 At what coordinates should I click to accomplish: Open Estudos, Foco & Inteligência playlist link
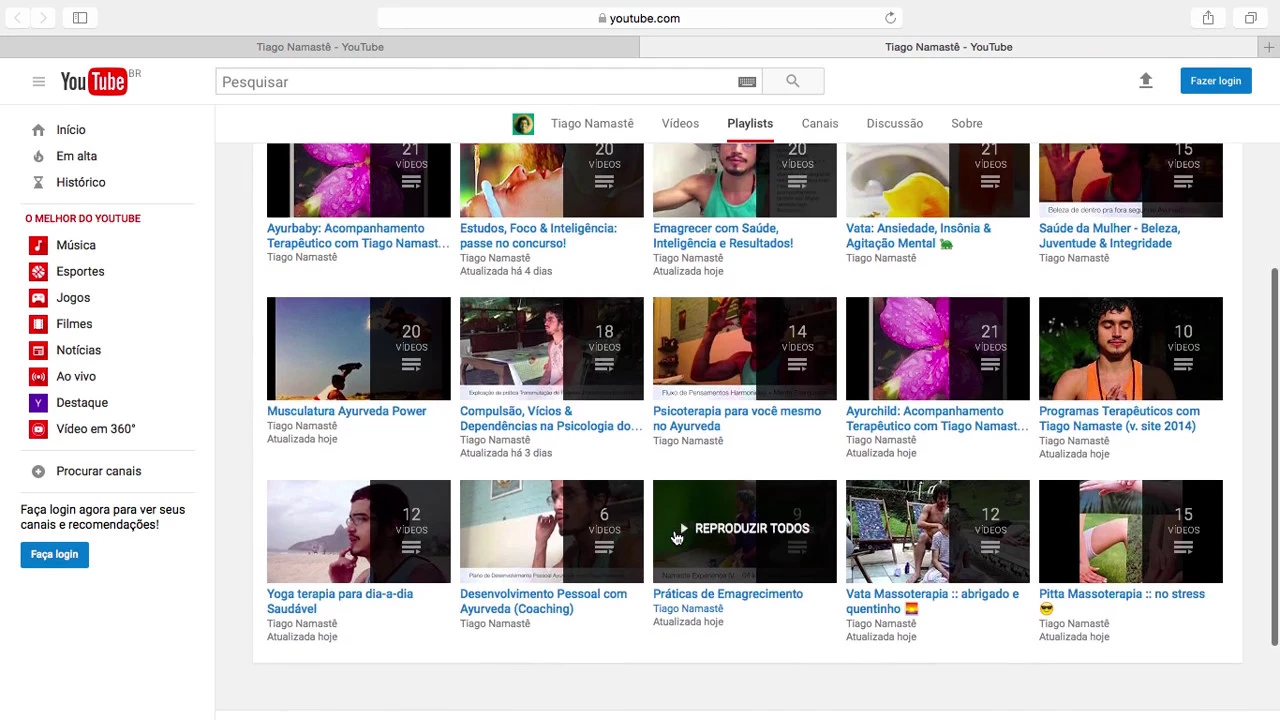pyautogui.click(x=538, y=235)
